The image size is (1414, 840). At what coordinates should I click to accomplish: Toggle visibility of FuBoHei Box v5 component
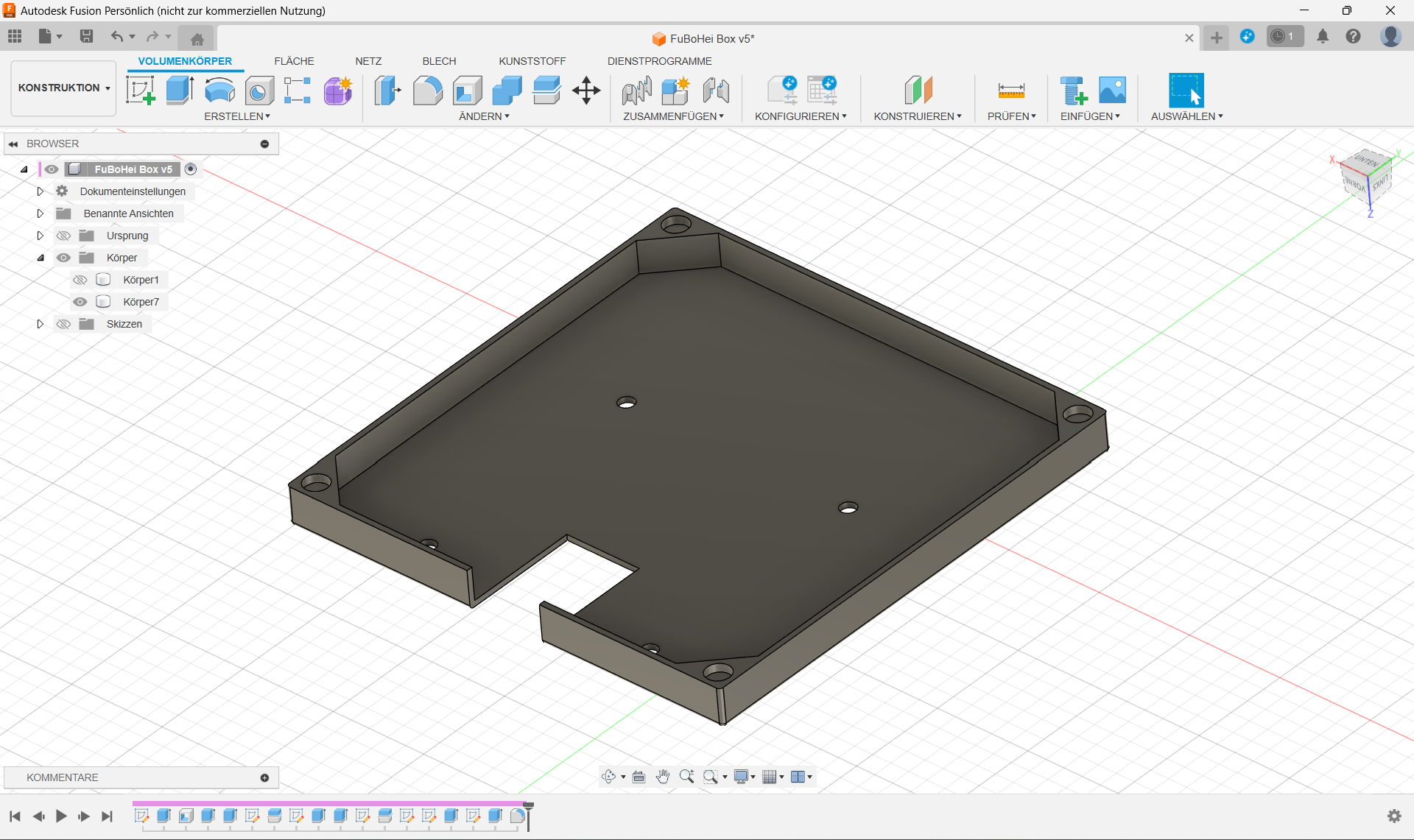pos(51,169)
